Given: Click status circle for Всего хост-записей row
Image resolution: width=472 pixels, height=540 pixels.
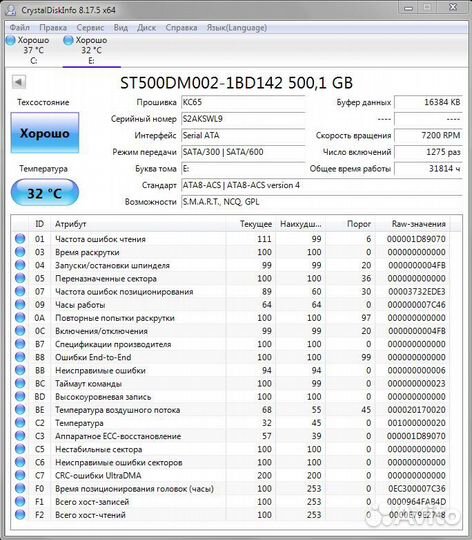Looking at the screenshot, I should [x=20, y=501].
